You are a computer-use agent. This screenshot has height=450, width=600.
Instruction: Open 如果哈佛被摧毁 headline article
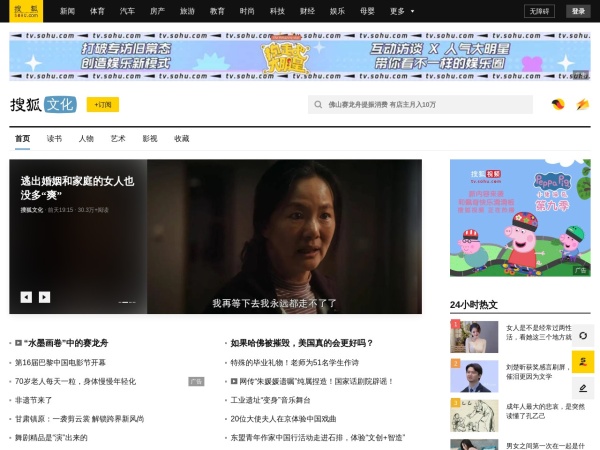point(302,343)
